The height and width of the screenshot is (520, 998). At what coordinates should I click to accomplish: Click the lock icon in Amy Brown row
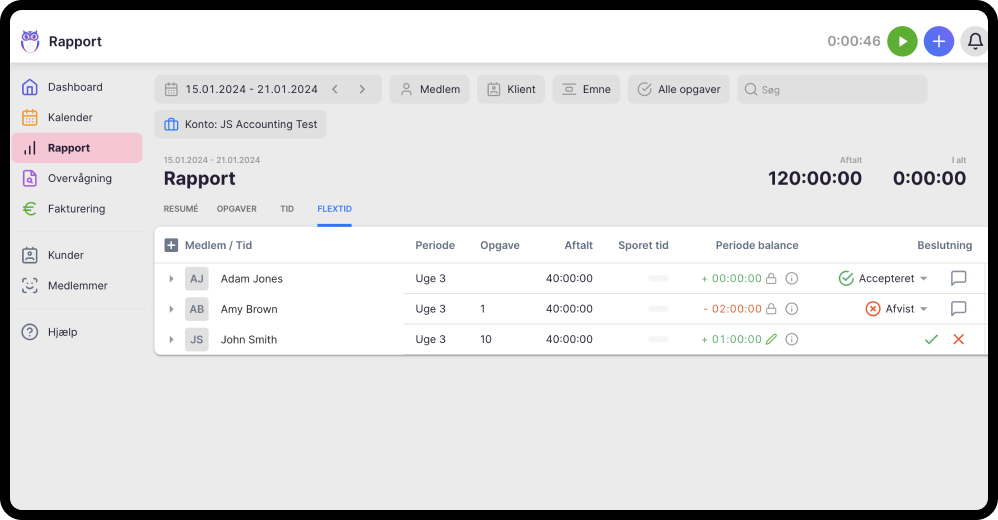click(x=771, y=309)
